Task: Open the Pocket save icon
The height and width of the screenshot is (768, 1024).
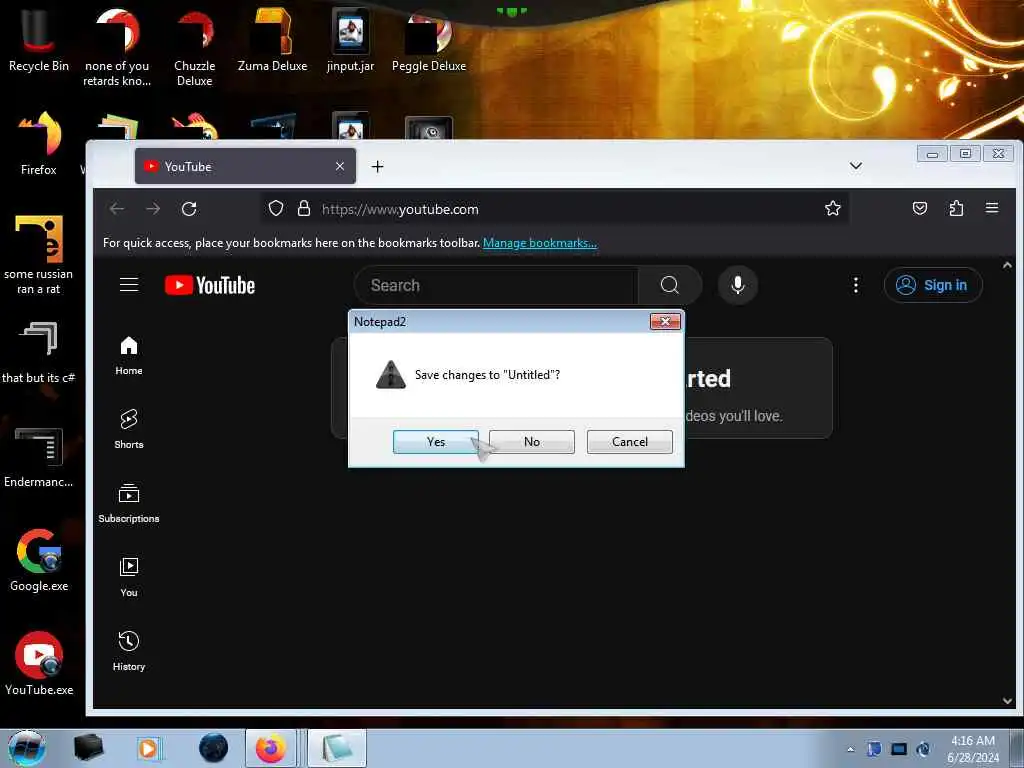Action: [920, 208]
